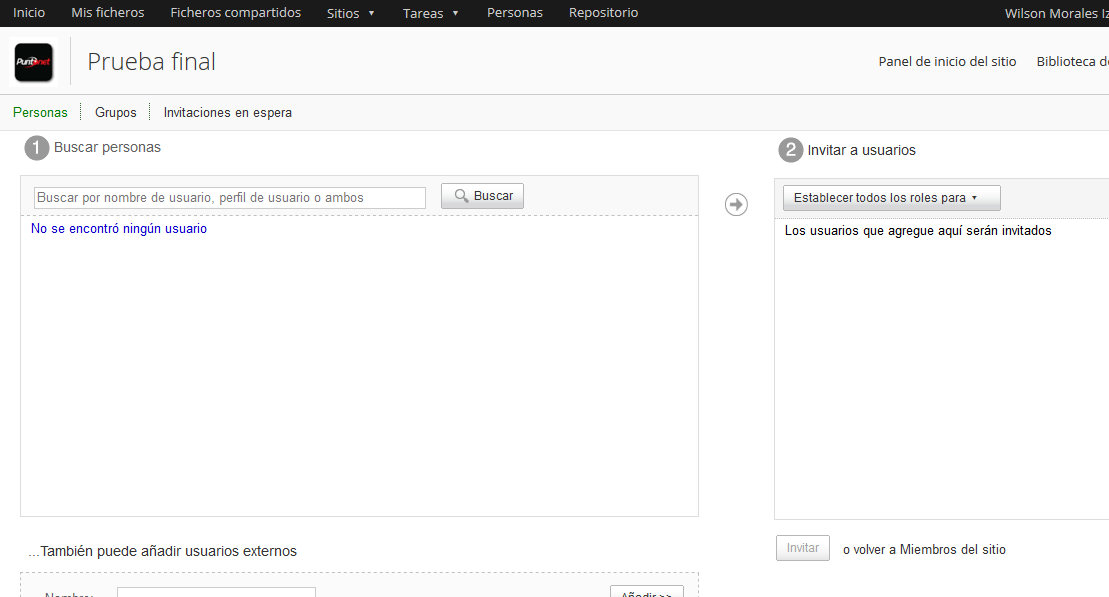This screenshot has width=1109, height=597.
Task: Open the Repositorio menu item
Action: pos(603,13)
